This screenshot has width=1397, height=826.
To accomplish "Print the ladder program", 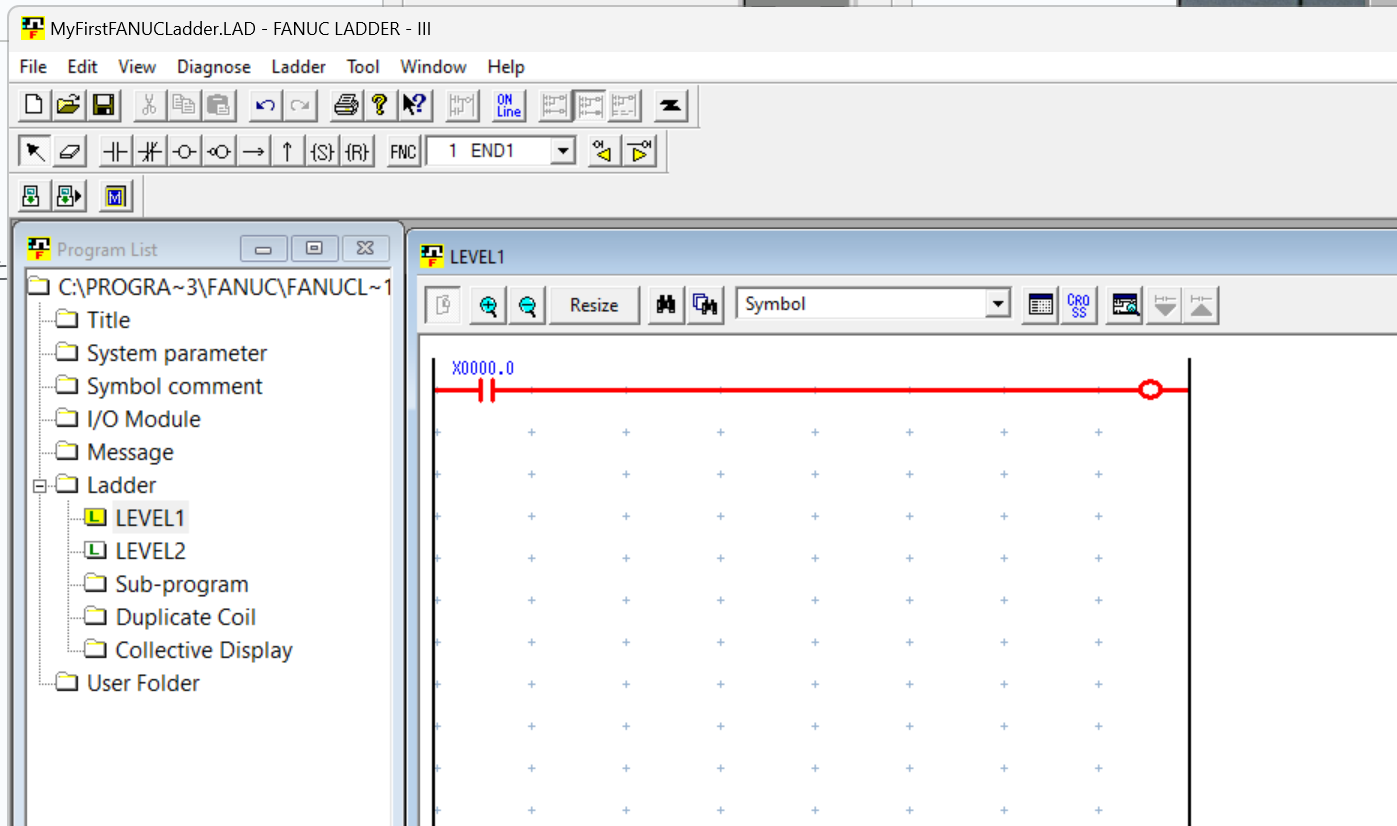I will tap(346, 104).
